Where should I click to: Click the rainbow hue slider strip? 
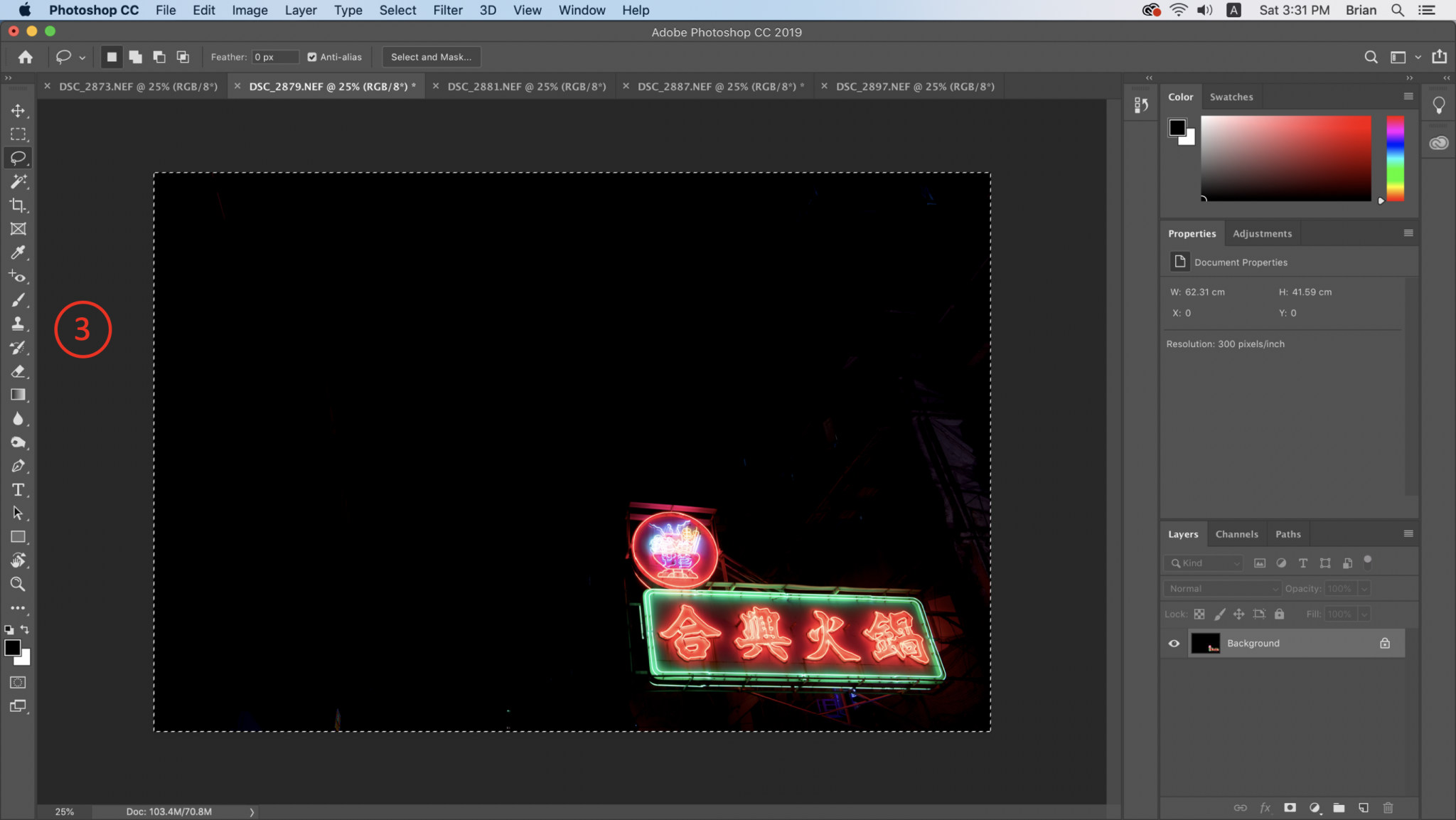point(1395,158)
